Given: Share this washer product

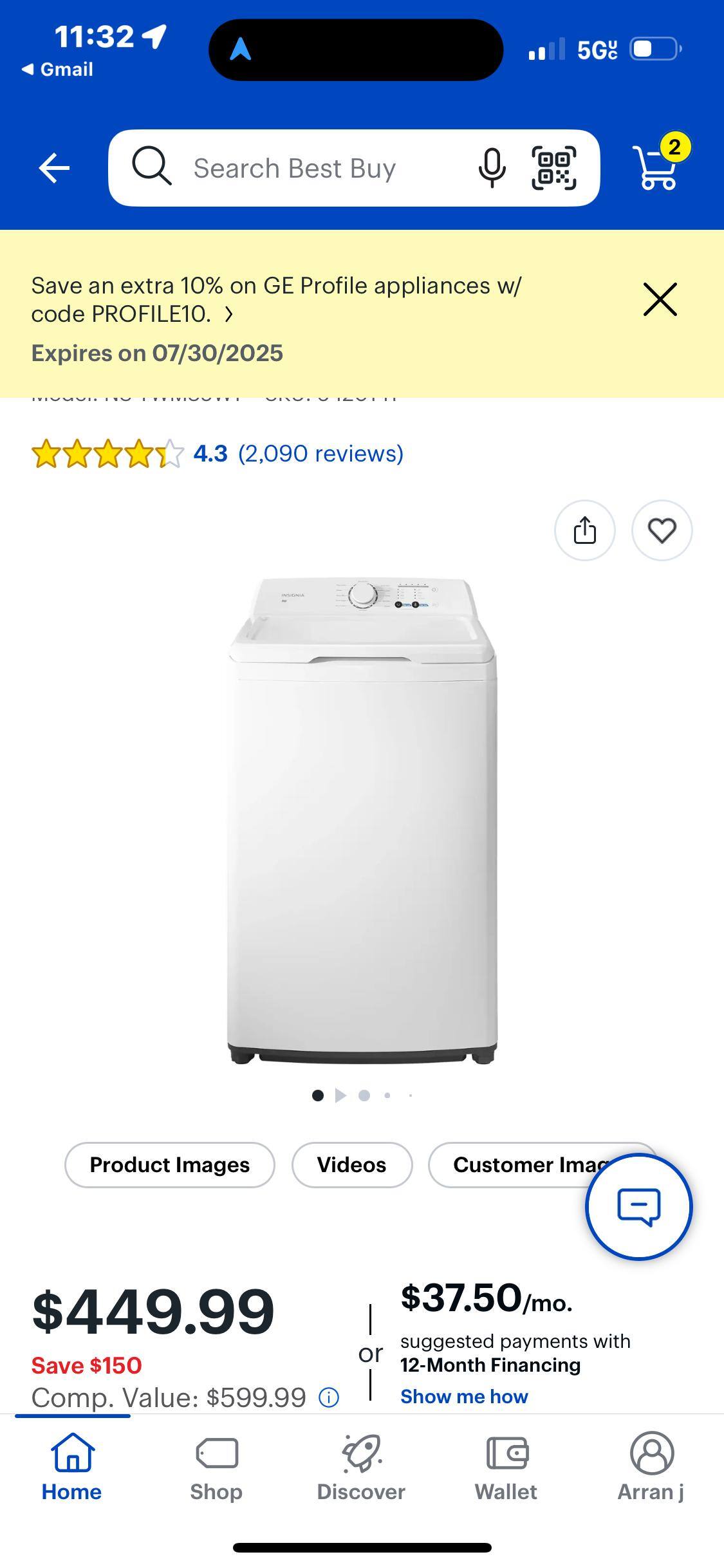Looking at the screenshot, I should (585, 530).
